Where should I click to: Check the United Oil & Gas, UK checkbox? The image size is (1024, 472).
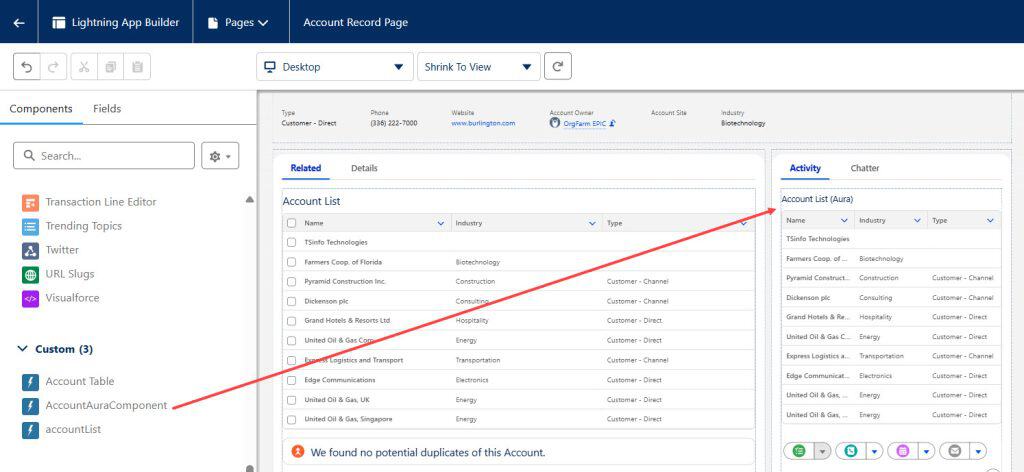tap(291, 400)
